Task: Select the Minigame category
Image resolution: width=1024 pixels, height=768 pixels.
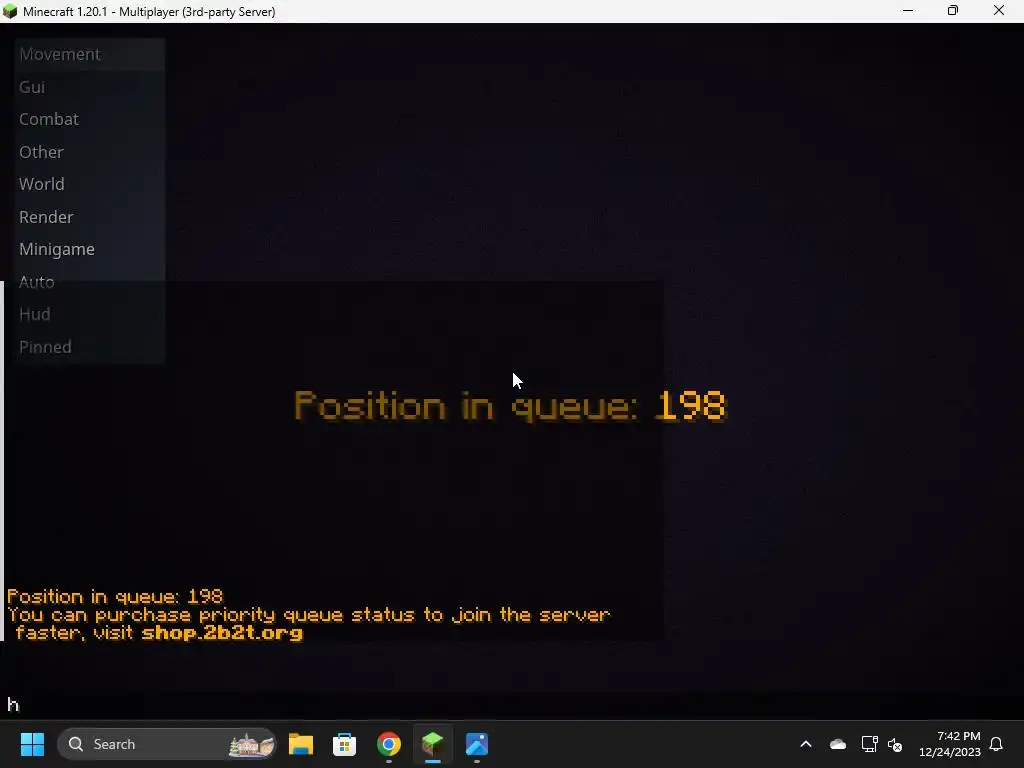Action: coord(89,249)
